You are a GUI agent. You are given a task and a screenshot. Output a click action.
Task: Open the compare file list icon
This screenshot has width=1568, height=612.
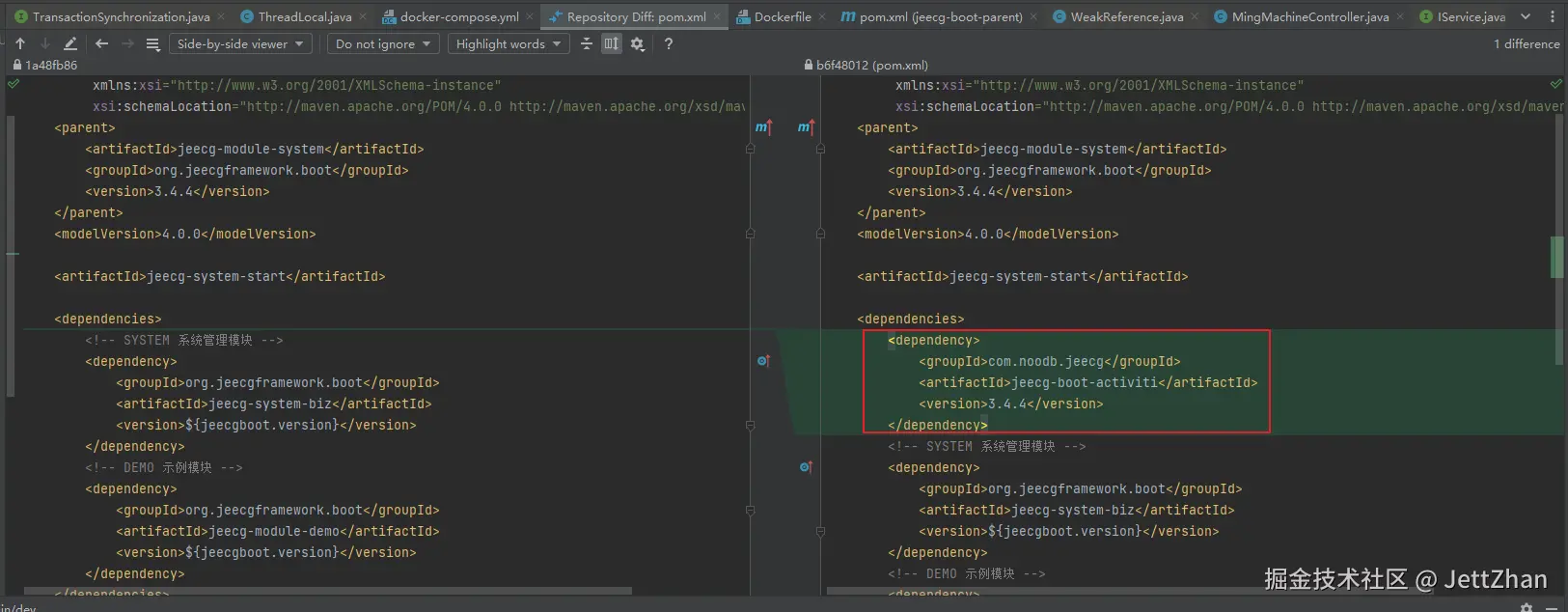tap(152, 43)
